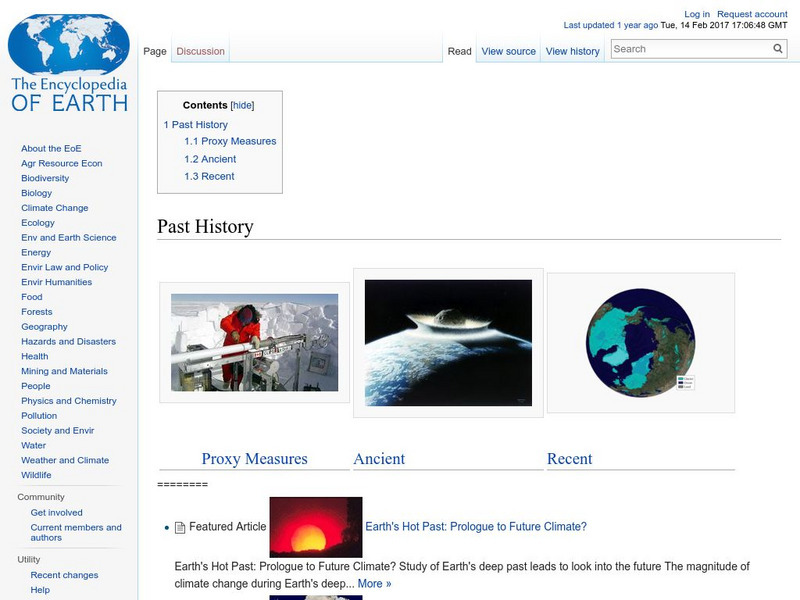Screen dimensions: 800x600
Task: Open Water topic in sidebar
Action: click(33, 445)
